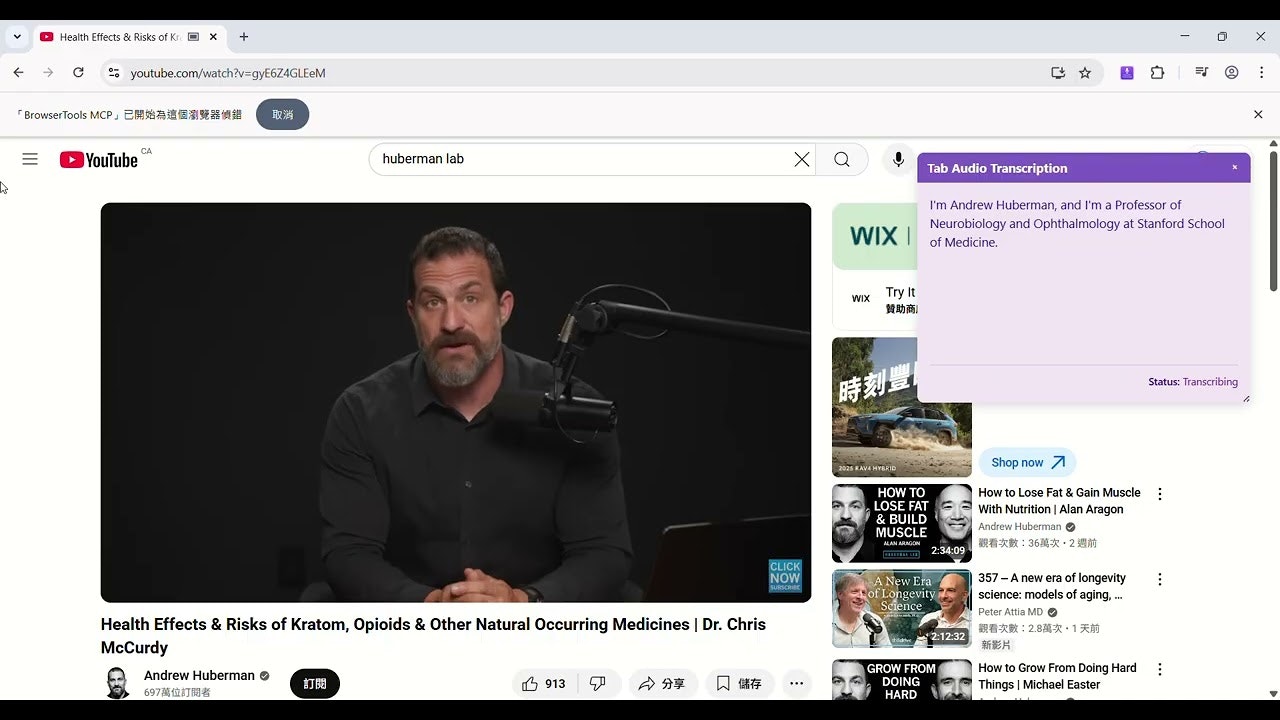The height and width of the screenshot is (720, 1280).
Task: Open the Peter Attia longevity video thumbnail
Action: pyautogui.click(x=901, y=608)
